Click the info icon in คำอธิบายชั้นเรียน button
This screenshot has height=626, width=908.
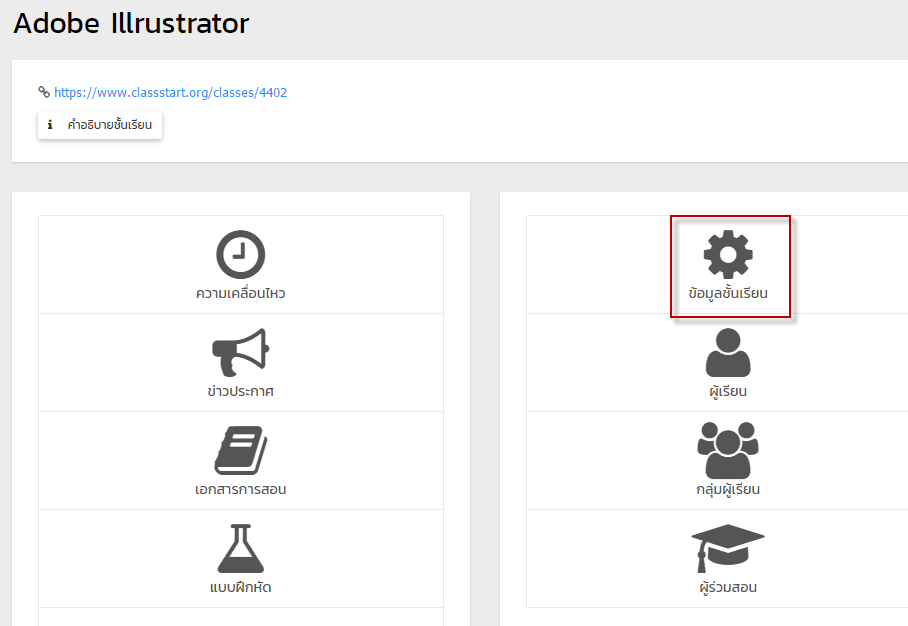pos(50,125)
